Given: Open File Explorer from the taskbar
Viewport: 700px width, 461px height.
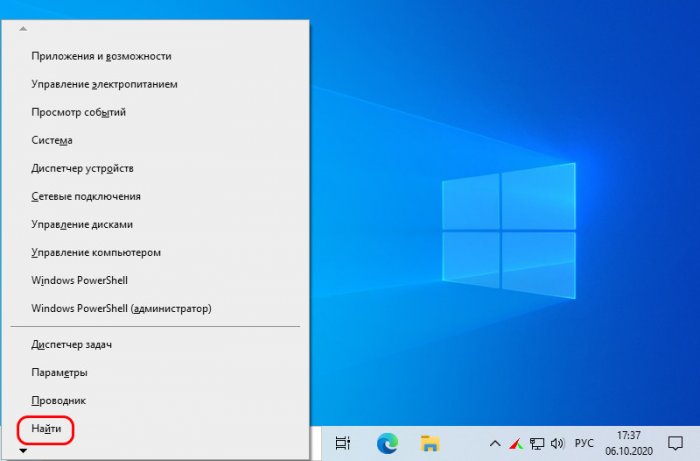Looking at the screenshot, I should click(x=430, y=443).
